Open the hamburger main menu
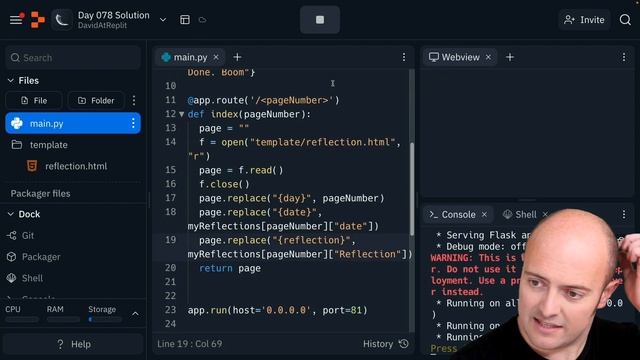 16,20
